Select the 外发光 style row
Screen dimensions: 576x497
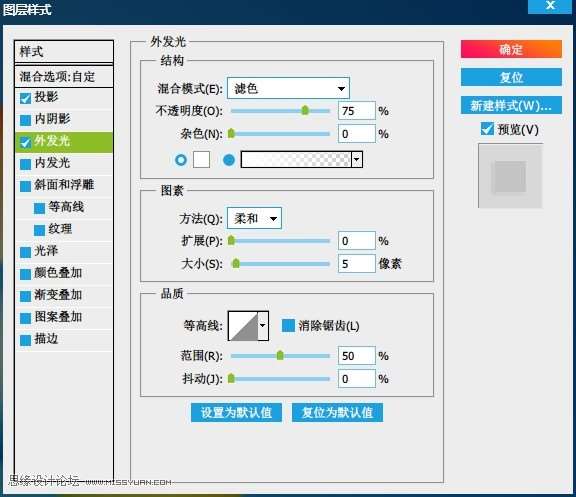click(64, 142)
